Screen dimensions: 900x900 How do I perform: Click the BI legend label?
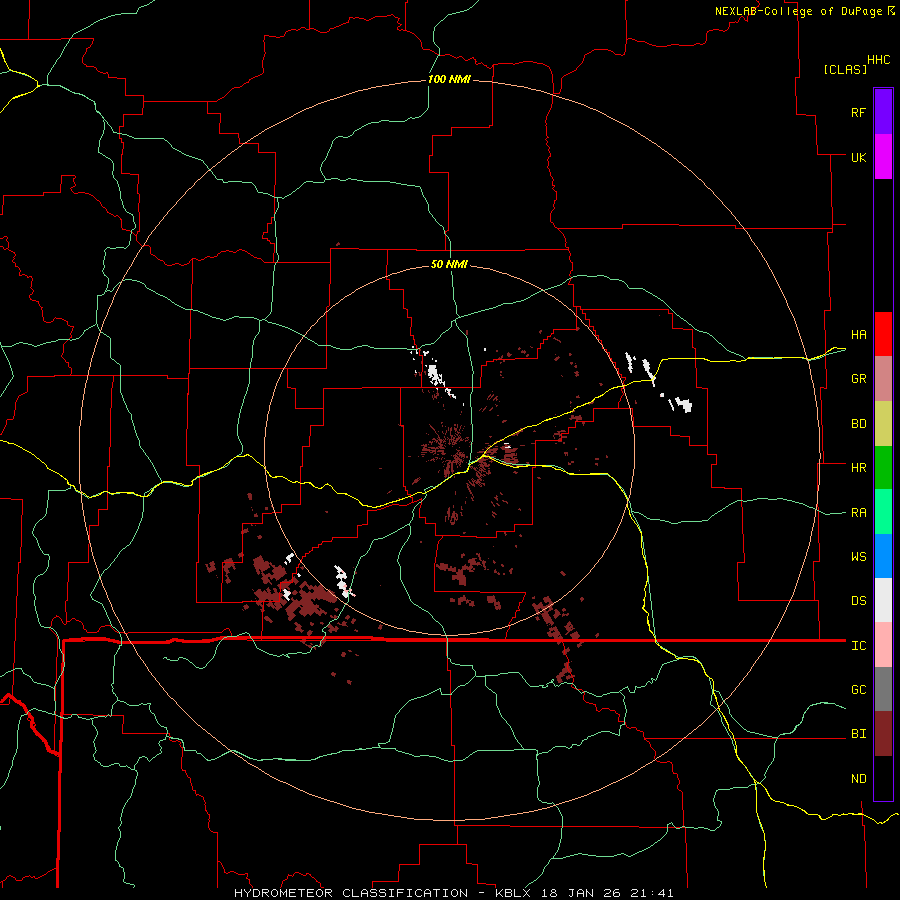click(858, 734)
